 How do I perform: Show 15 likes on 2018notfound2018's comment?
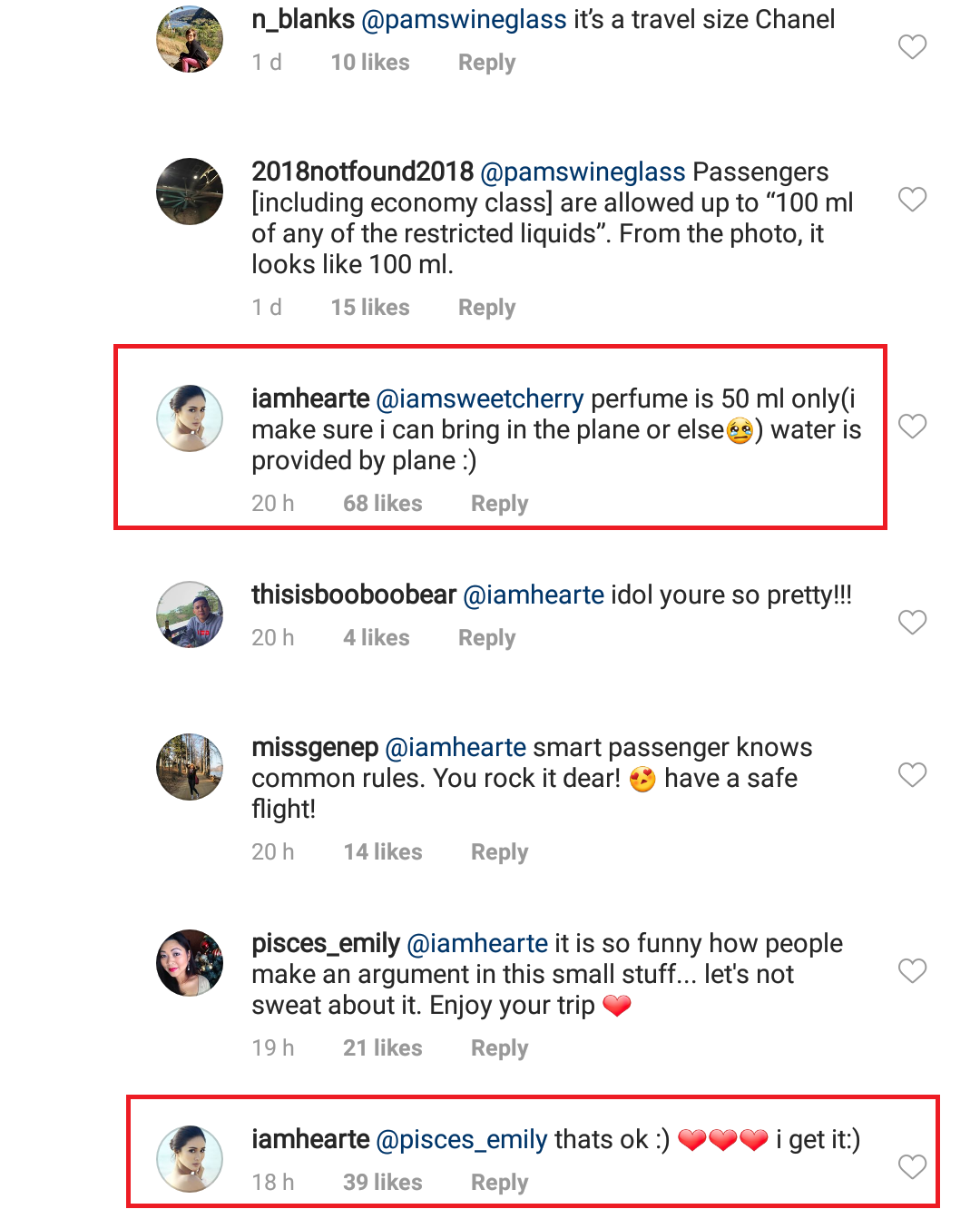369,308
